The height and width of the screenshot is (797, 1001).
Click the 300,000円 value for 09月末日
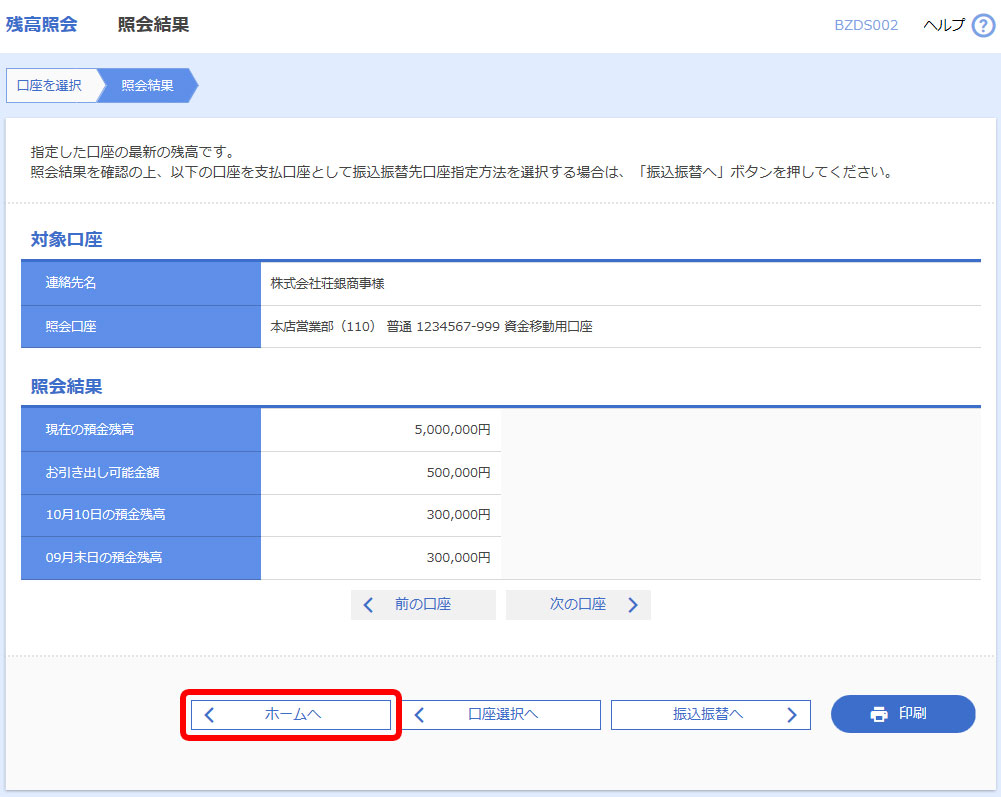point(458,558)
